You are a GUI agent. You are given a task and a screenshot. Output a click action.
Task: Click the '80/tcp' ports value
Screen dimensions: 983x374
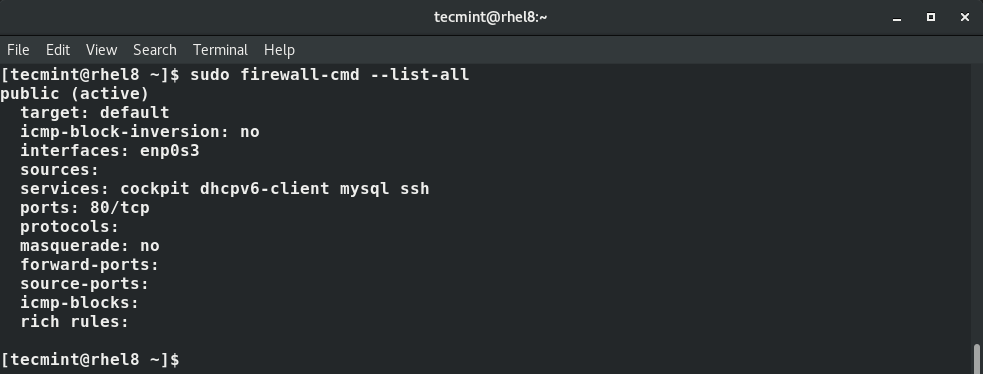click(120, 208)
